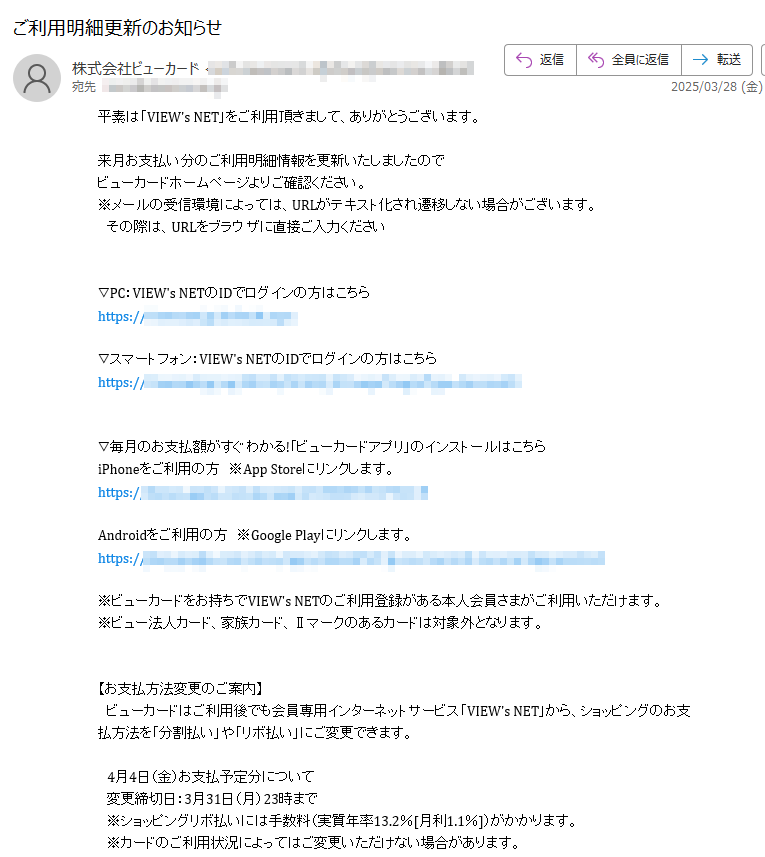
Task: Open the PC VIEW's NET login link
Action: point(198,317)
